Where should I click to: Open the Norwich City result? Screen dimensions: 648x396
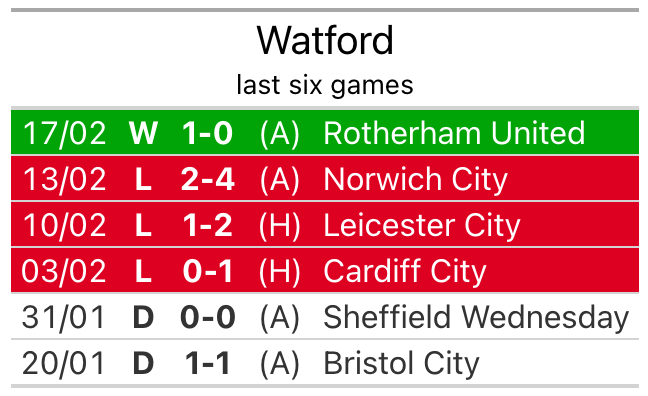tap(325, 179)
